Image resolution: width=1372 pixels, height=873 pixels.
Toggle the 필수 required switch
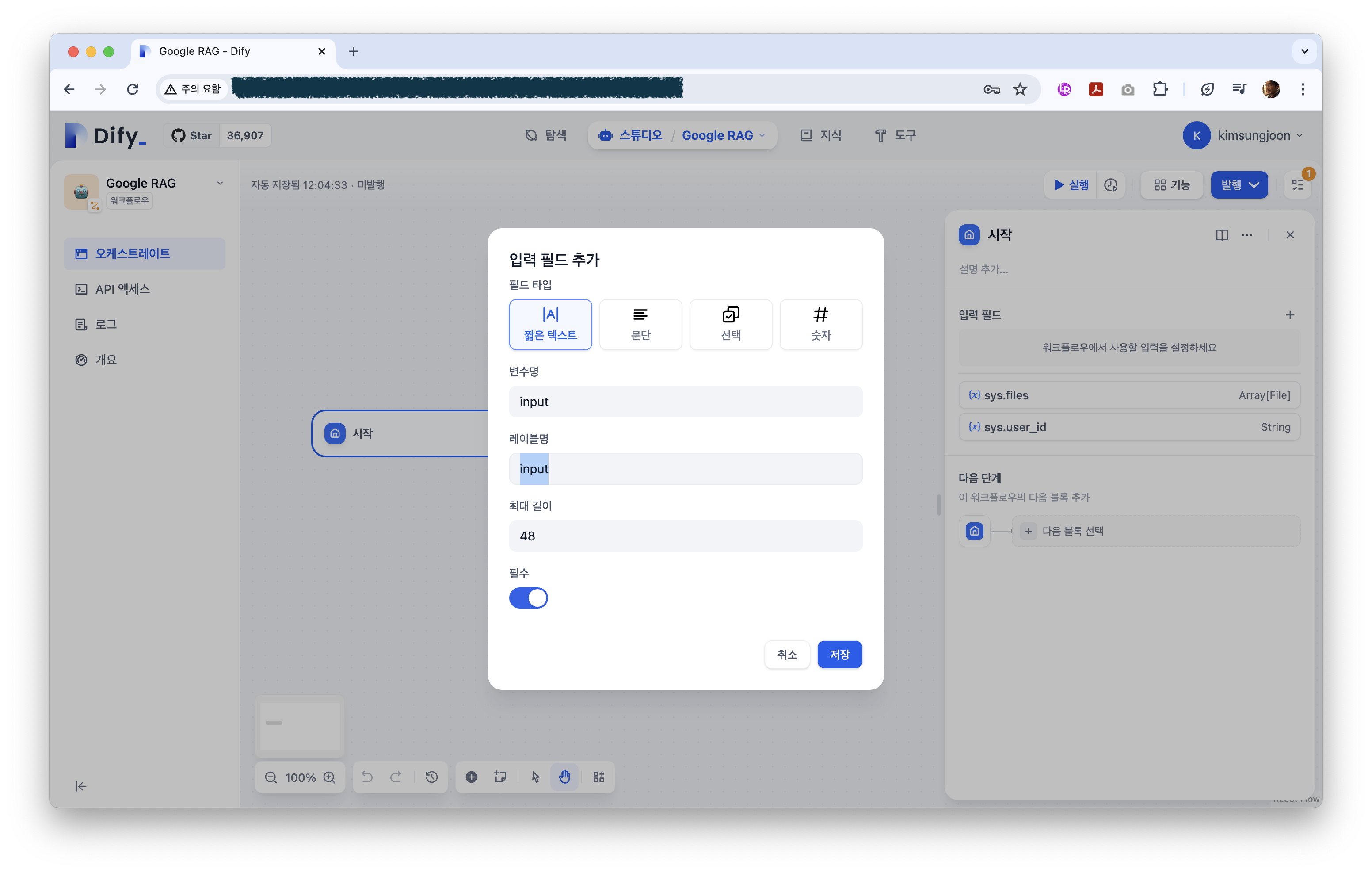pyautogui.click(x=528, y=597)
